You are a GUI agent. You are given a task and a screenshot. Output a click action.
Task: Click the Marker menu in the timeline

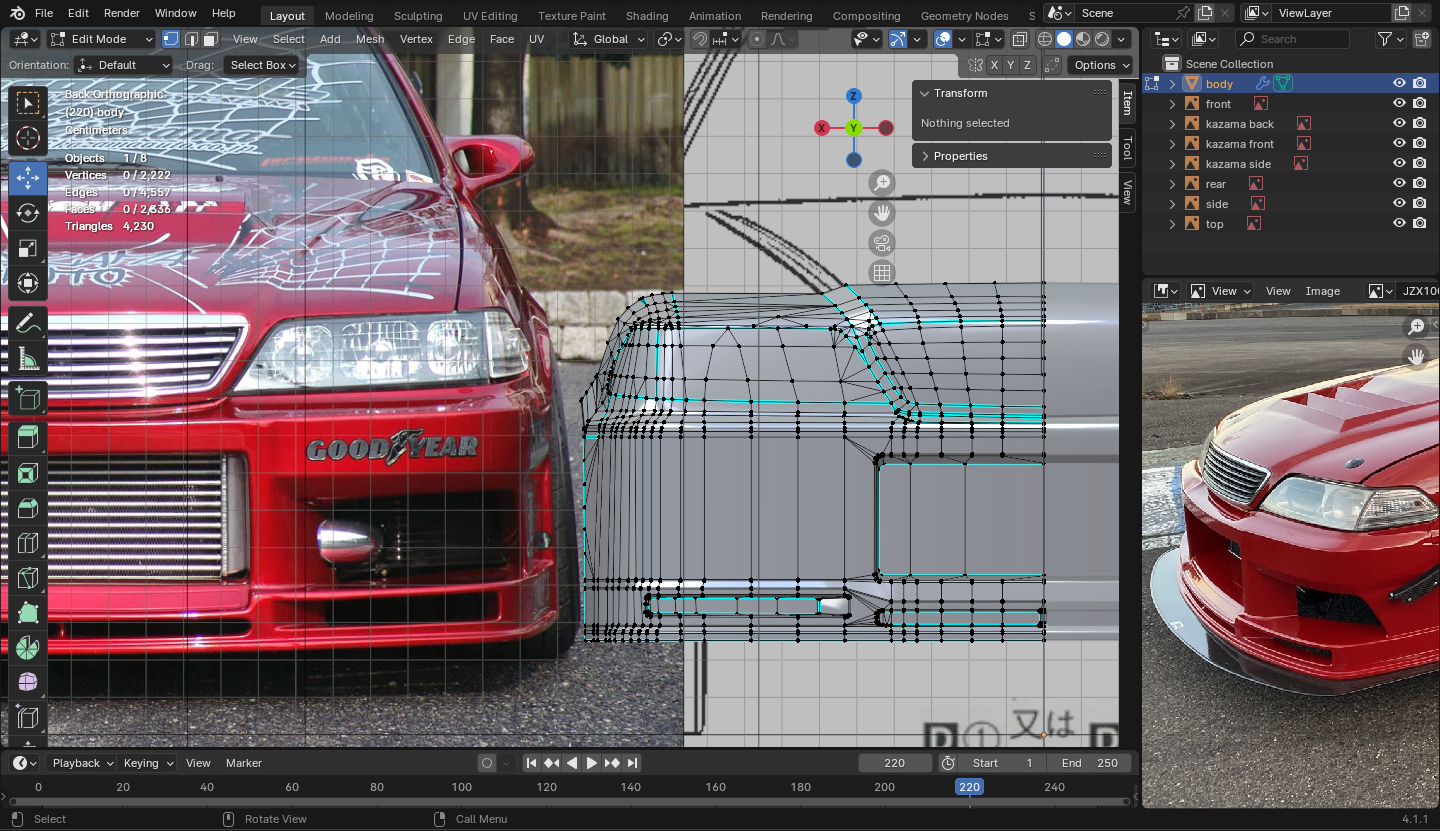[x=244, y=763]
